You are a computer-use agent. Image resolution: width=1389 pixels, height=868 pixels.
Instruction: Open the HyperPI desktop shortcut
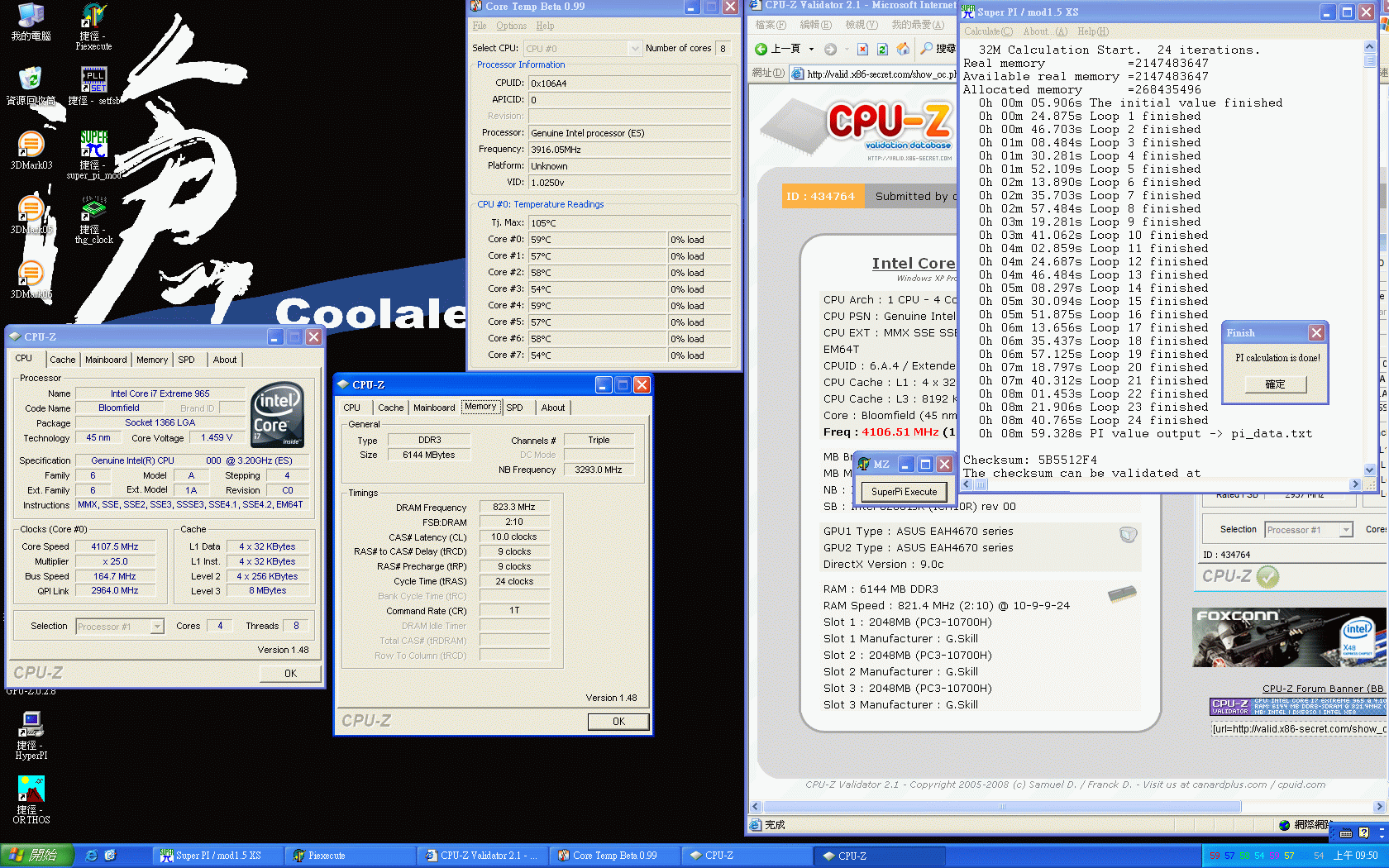point(31,735)
